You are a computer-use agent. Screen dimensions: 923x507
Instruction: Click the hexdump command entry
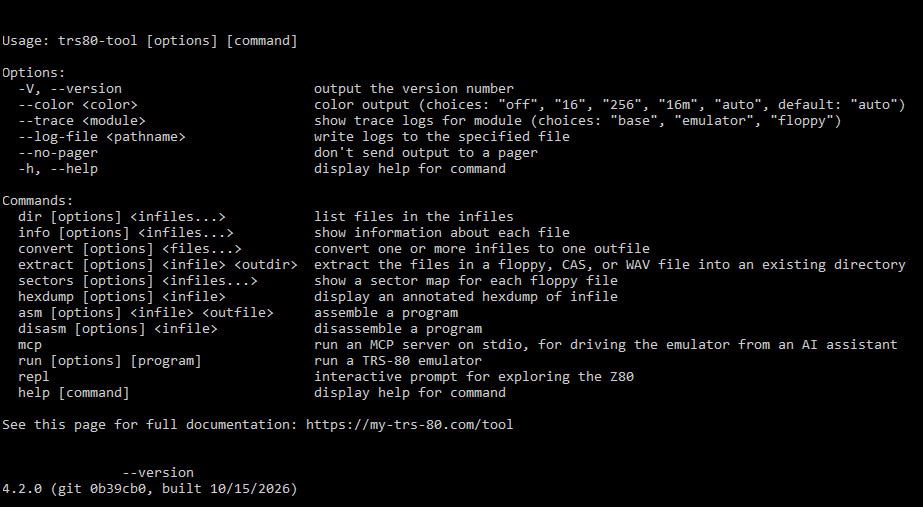click(122, 296)
